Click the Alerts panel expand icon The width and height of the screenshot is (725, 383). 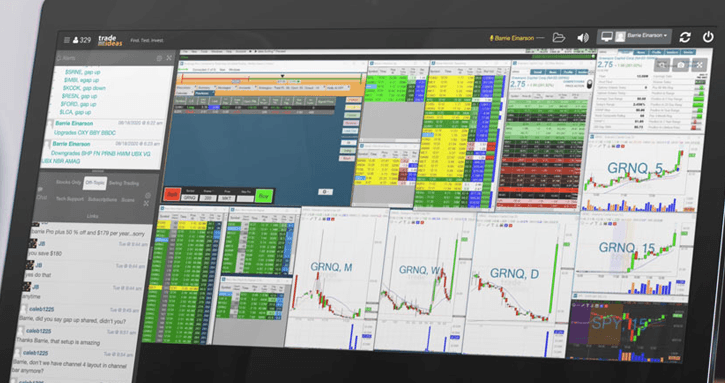tap(169, 58)
